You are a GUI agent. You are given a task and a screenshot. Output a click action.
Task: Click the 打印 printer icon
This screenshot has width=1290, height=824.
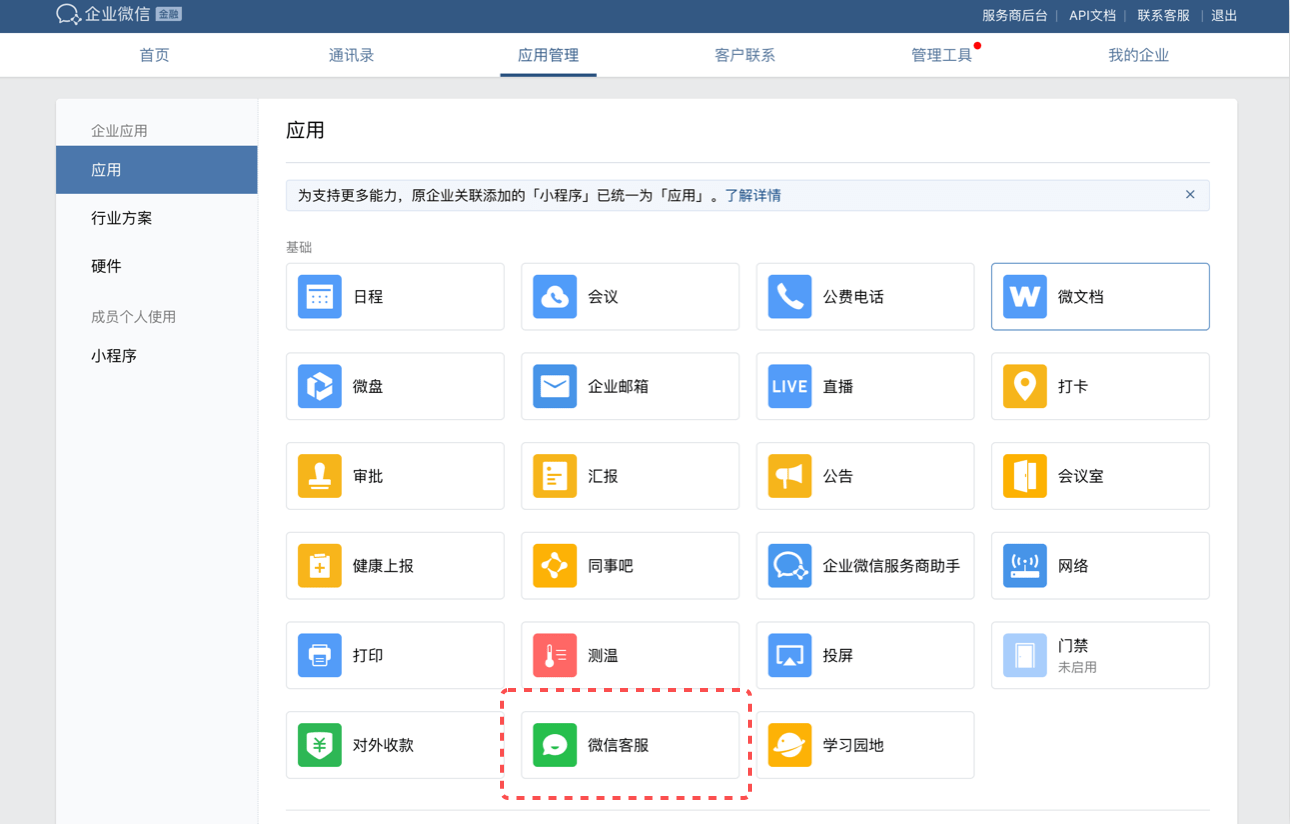pos(319,656)
